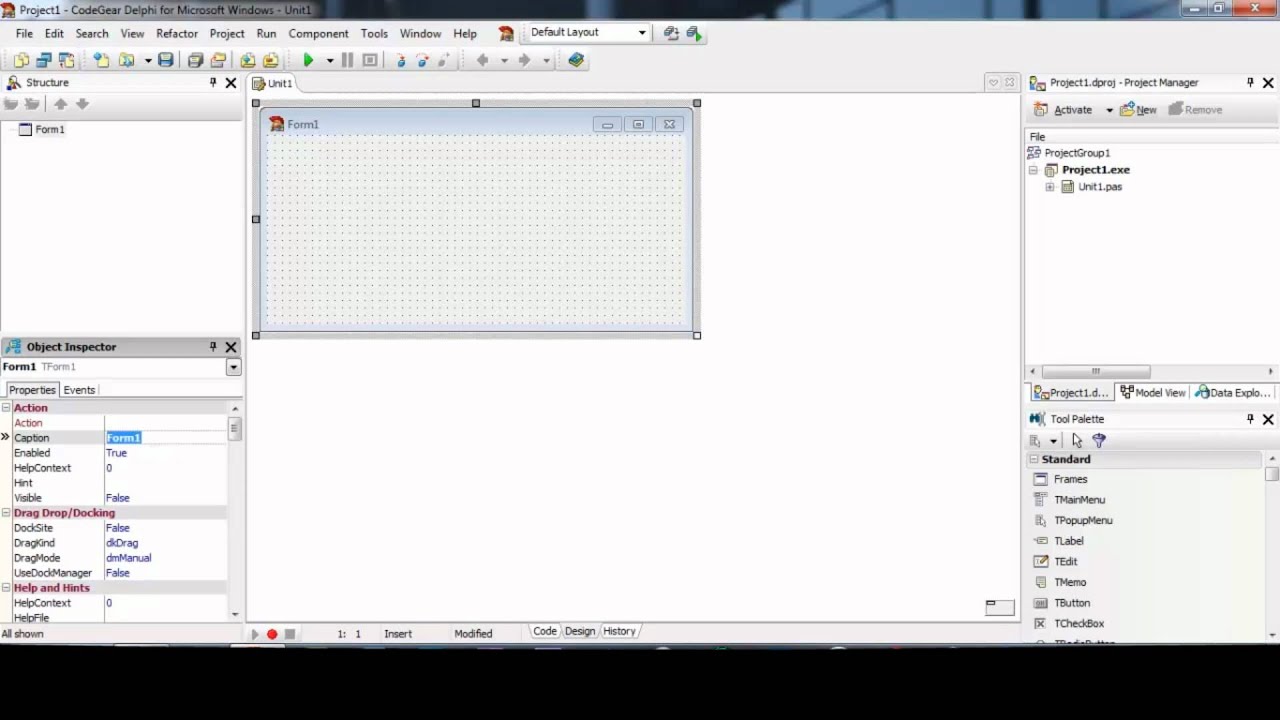Click the Run (green play) toolbar button
Viewport: 1280px width, 720px height.
(308, 60)
